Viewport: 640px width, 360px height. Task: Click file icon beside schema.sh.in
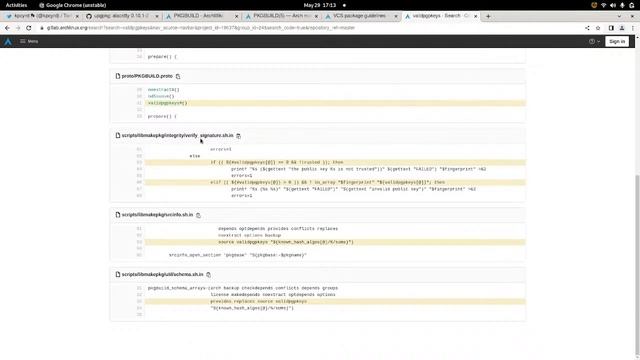click(x=118, y=274)
